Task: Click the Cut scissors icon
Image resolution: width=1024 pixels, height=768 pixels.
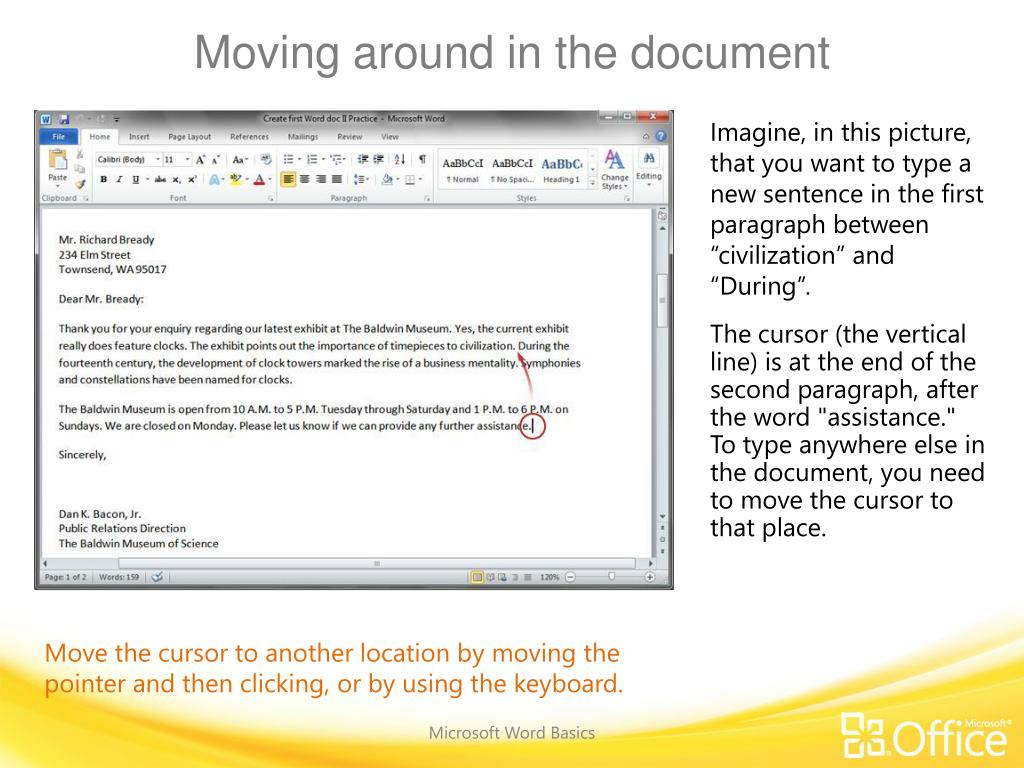Action: click(x=80, y=155)
